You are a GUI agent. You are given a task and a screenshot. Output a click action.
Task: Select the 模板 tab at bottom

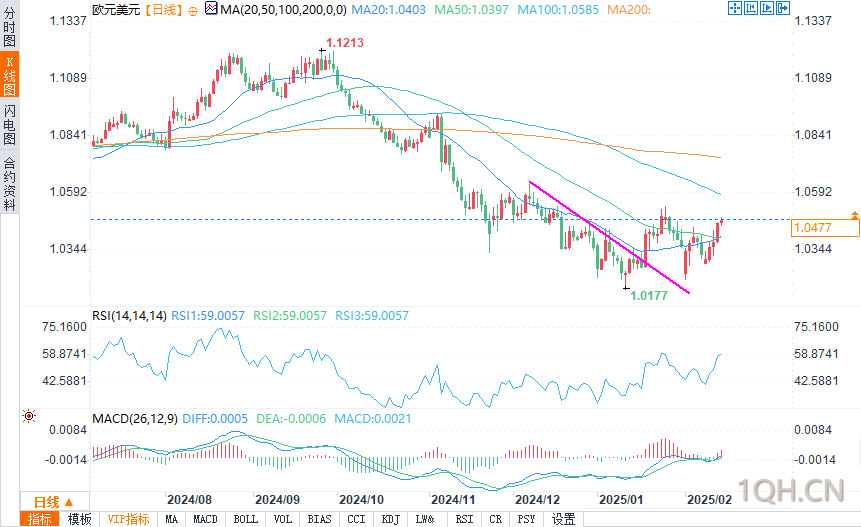pos(80,519)
